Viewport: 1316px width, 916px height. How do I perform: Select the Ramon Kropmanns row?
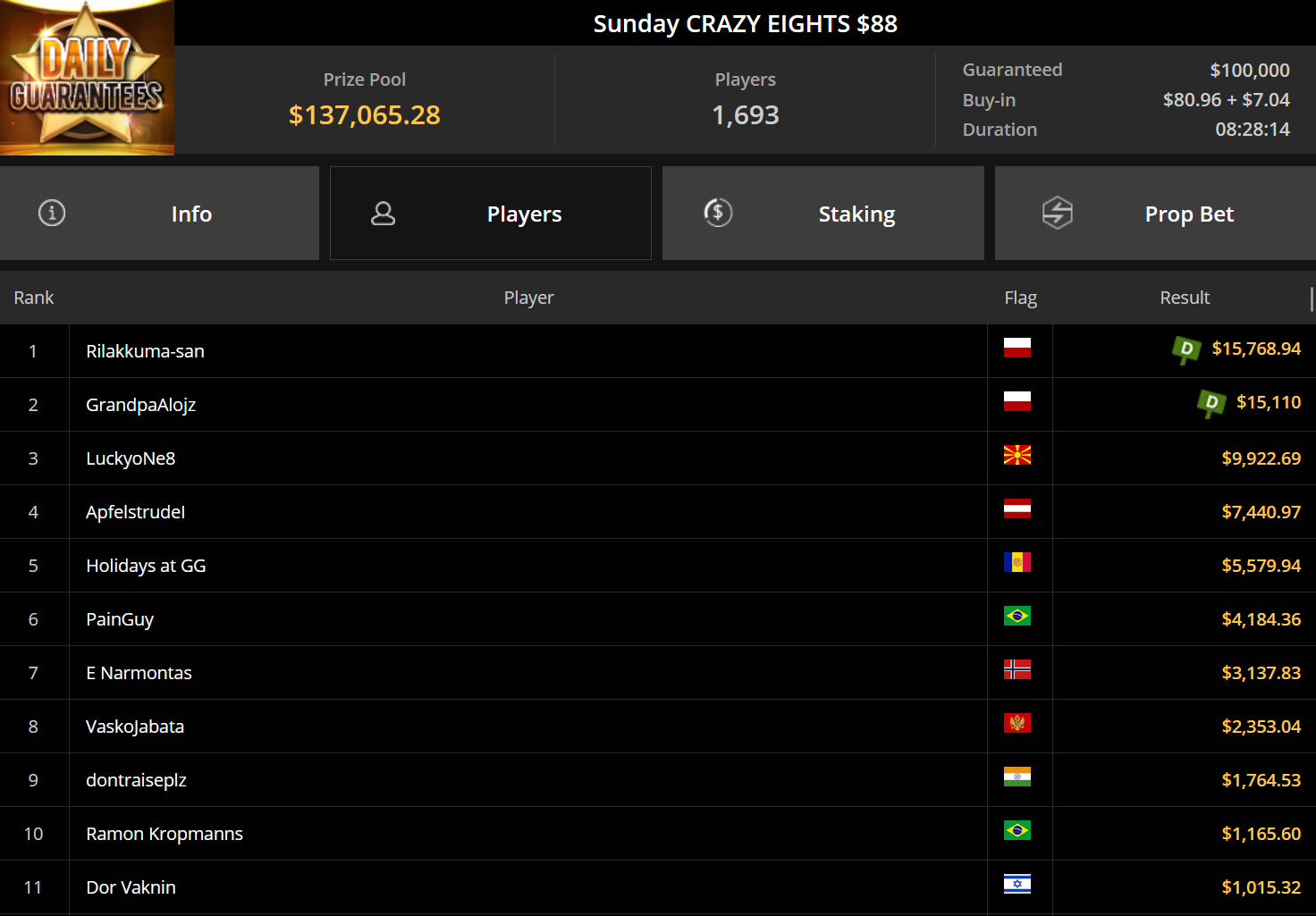(x=658, y=834)
